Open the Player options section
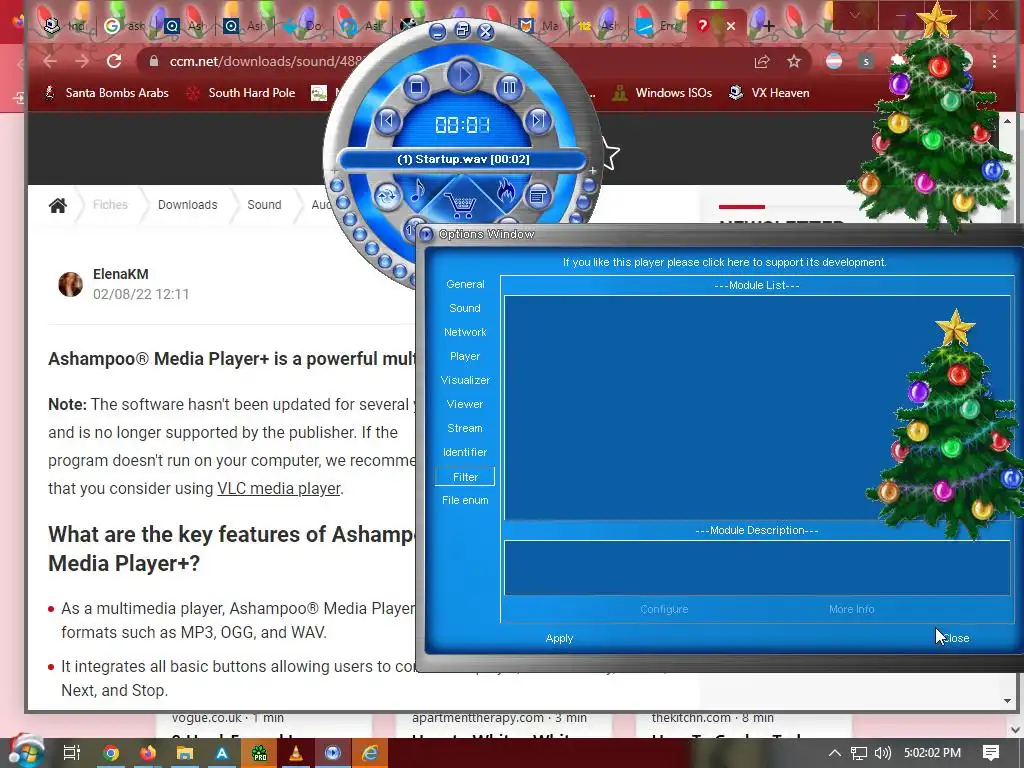The image size is (1024, 768). (465, 356)
